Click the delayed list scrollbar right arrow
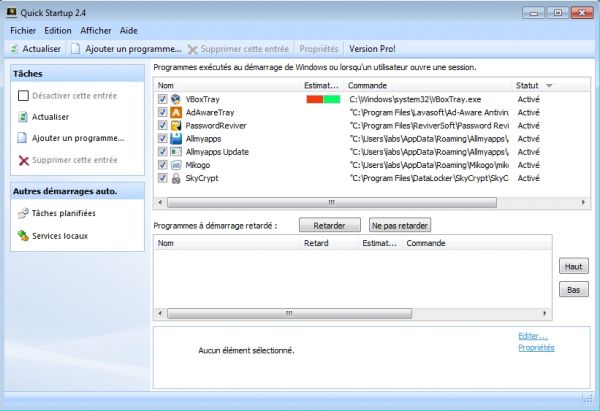Screen dimensions: 600x411 pos(544,314)
